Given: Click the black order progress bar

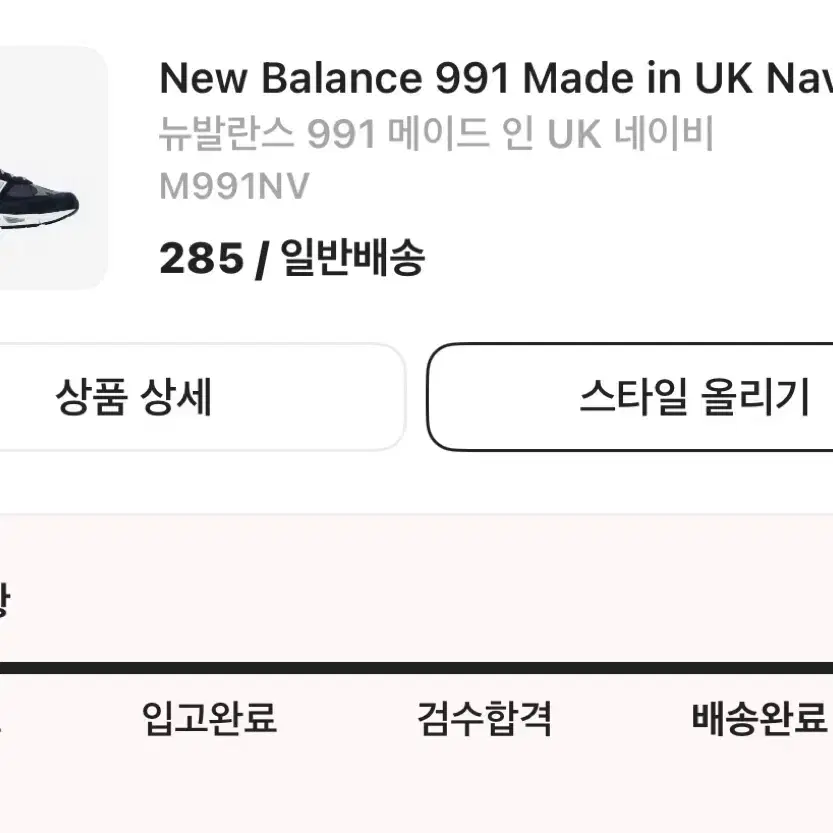Looking at the screenshot, I should click(416, 668).
